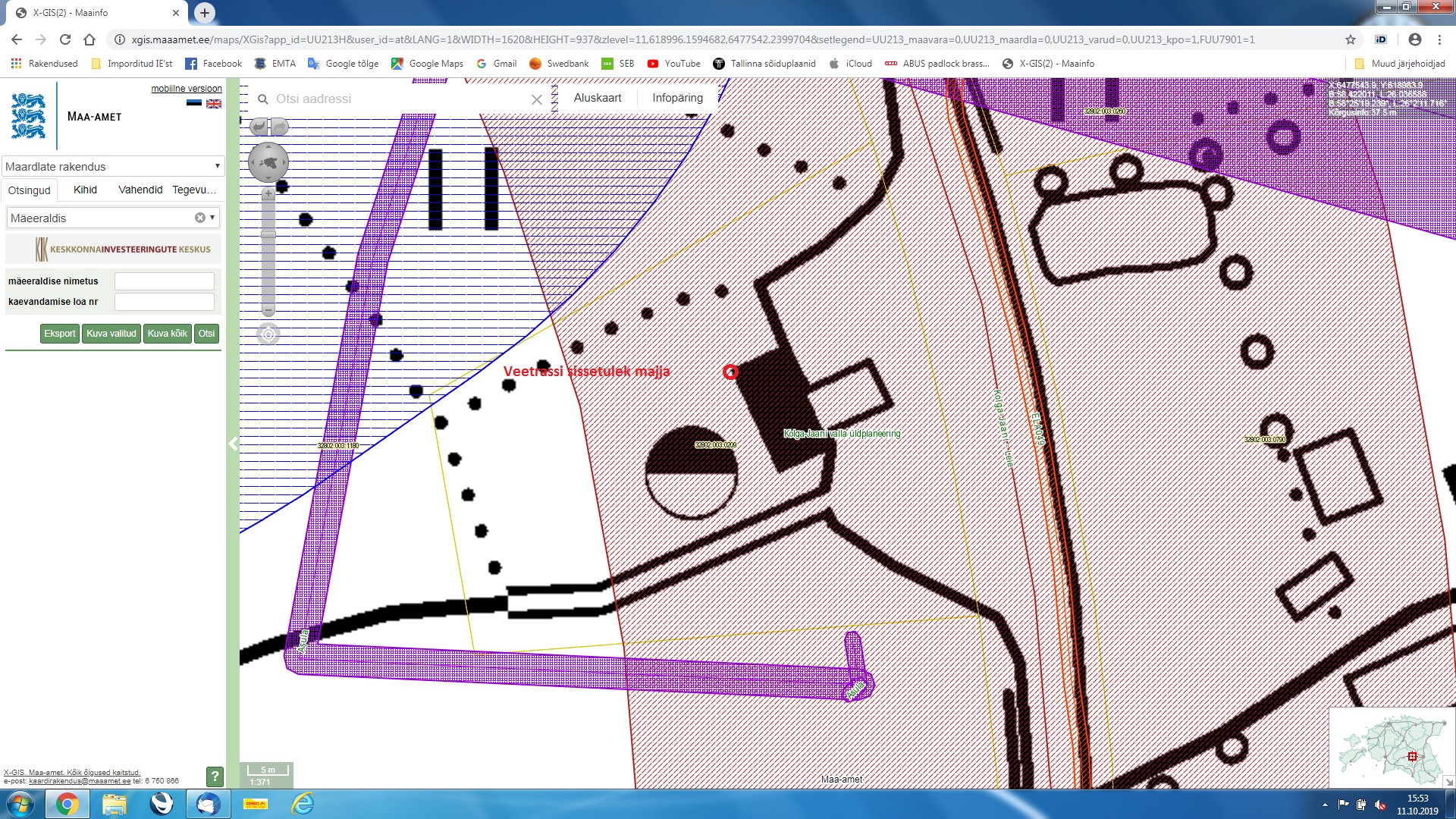Click the mäeeraldise nimetus input field
This screenshot has height=819, width=1456.
[165, 281]
